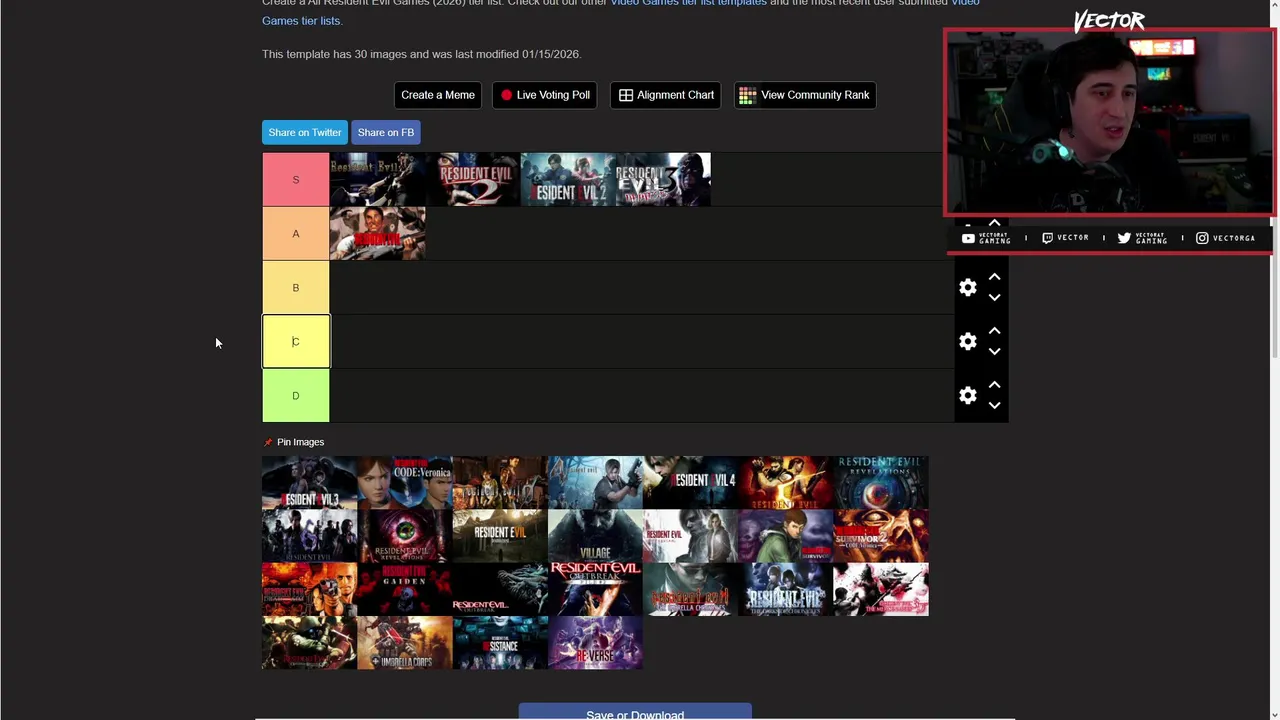Open settings gear for the C tier row
This screenshot has height=720, width=1280.
pos(967,342)
